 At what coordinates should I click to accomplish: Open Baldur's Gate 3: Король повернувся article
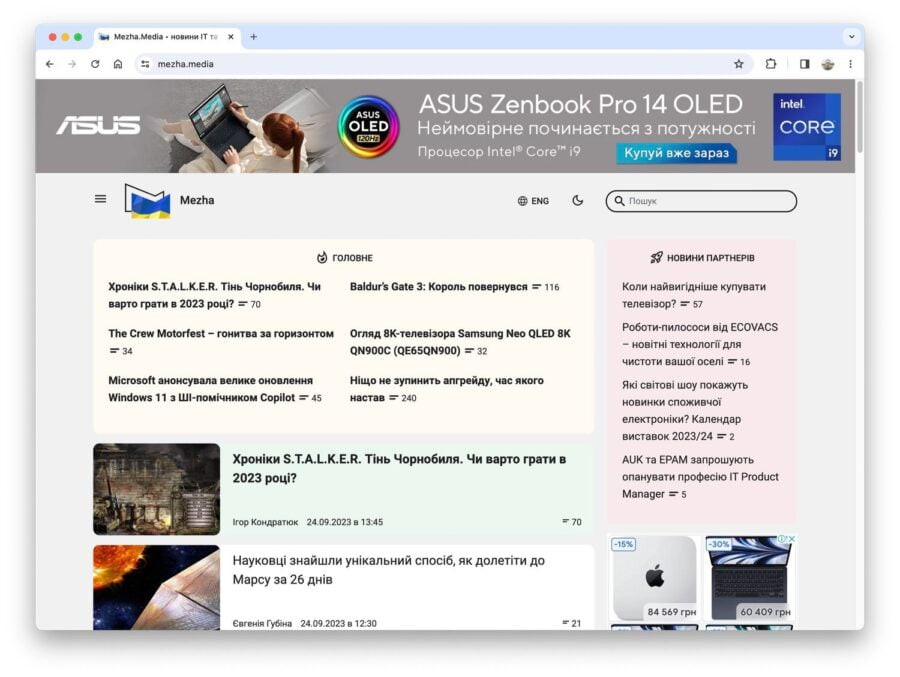(x=439, y=287)
